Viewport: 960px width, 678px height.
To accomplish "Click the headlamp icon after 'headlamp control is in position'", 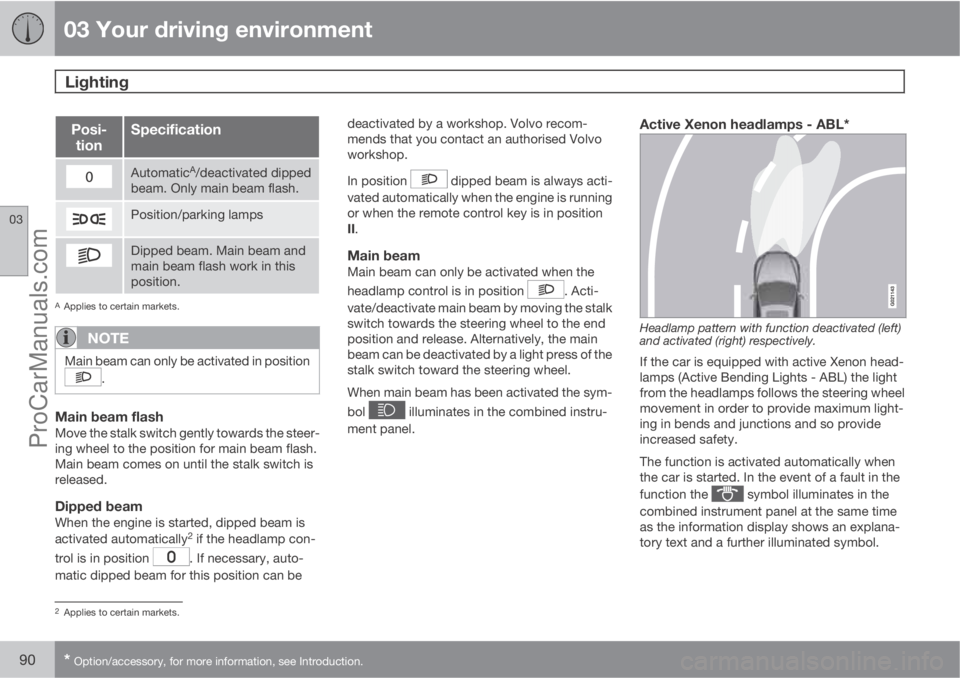I will pyautogui.click(x=545, y=289).
